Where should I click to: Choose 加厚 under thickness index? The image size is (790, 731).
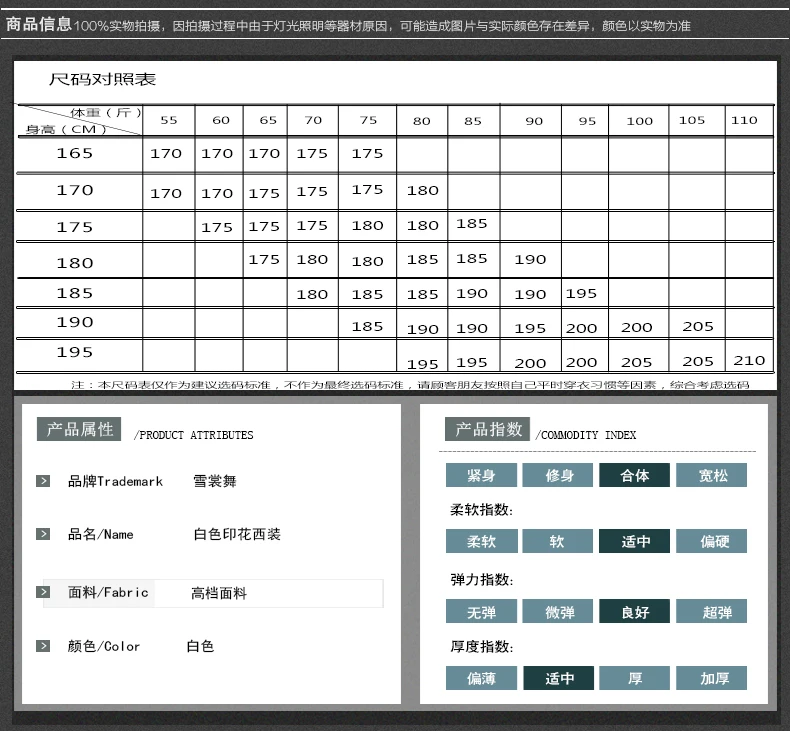(x=711, y=678)
